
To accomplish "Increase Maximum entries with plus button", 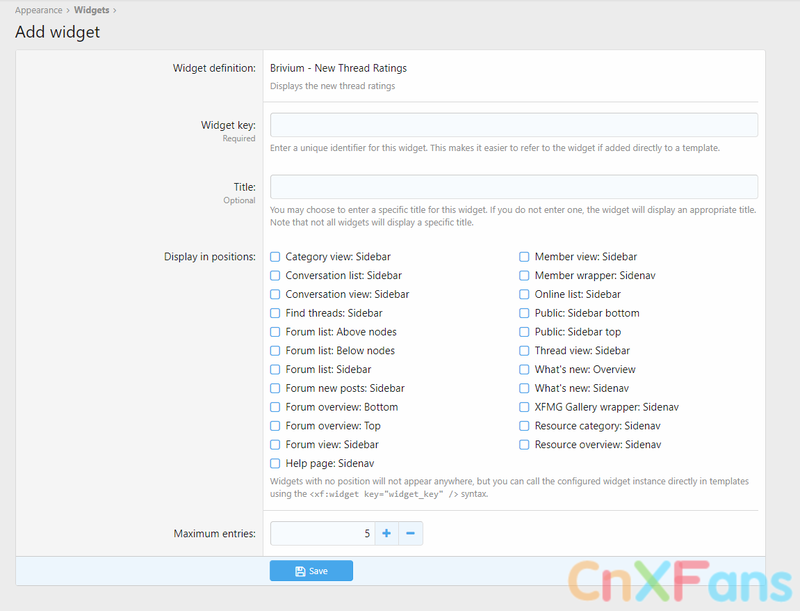I will 387,533.
